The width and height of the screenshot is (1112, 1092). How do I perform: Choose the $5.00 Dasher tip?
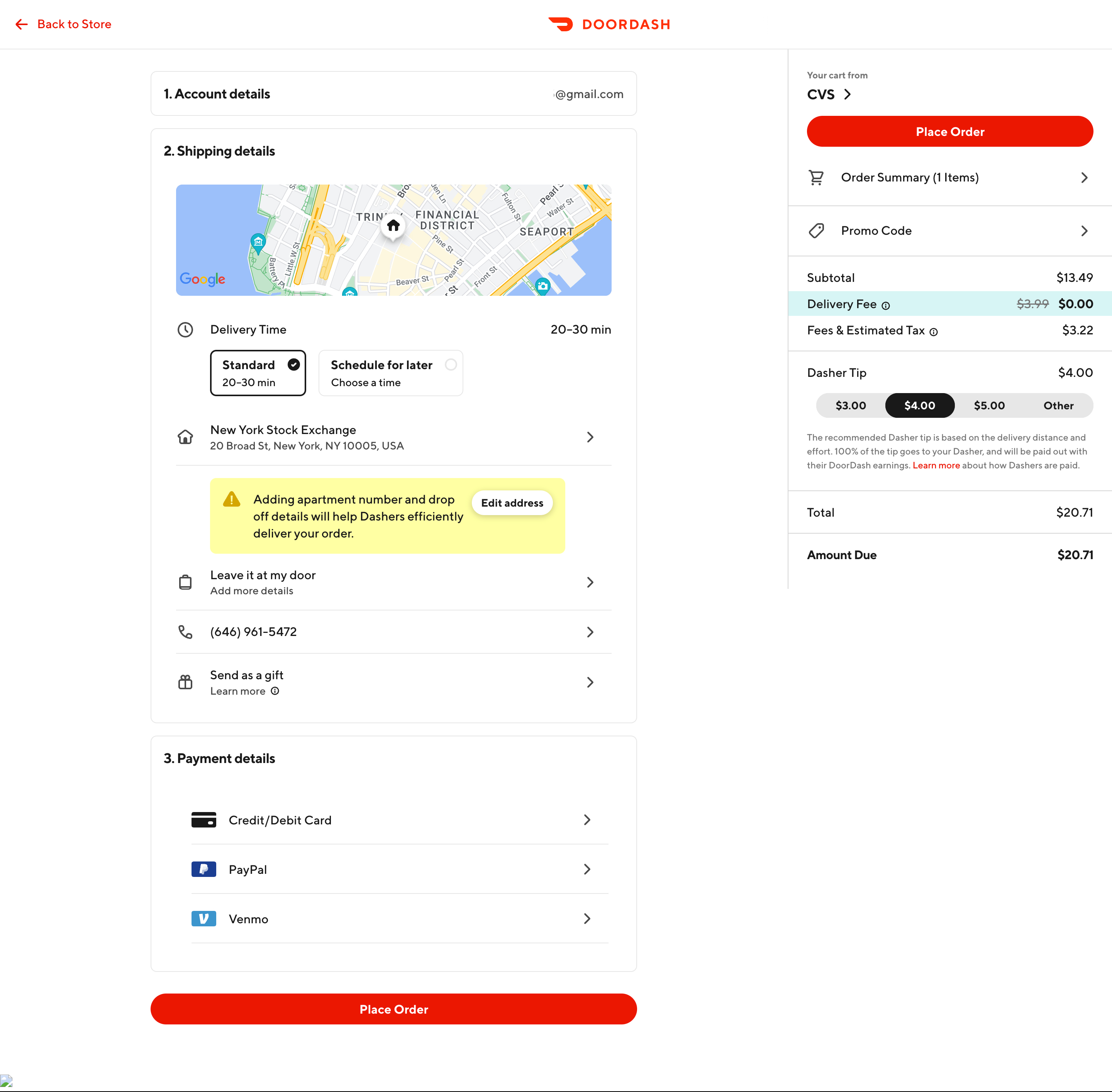pyautogui.click(x=989, y=405)
